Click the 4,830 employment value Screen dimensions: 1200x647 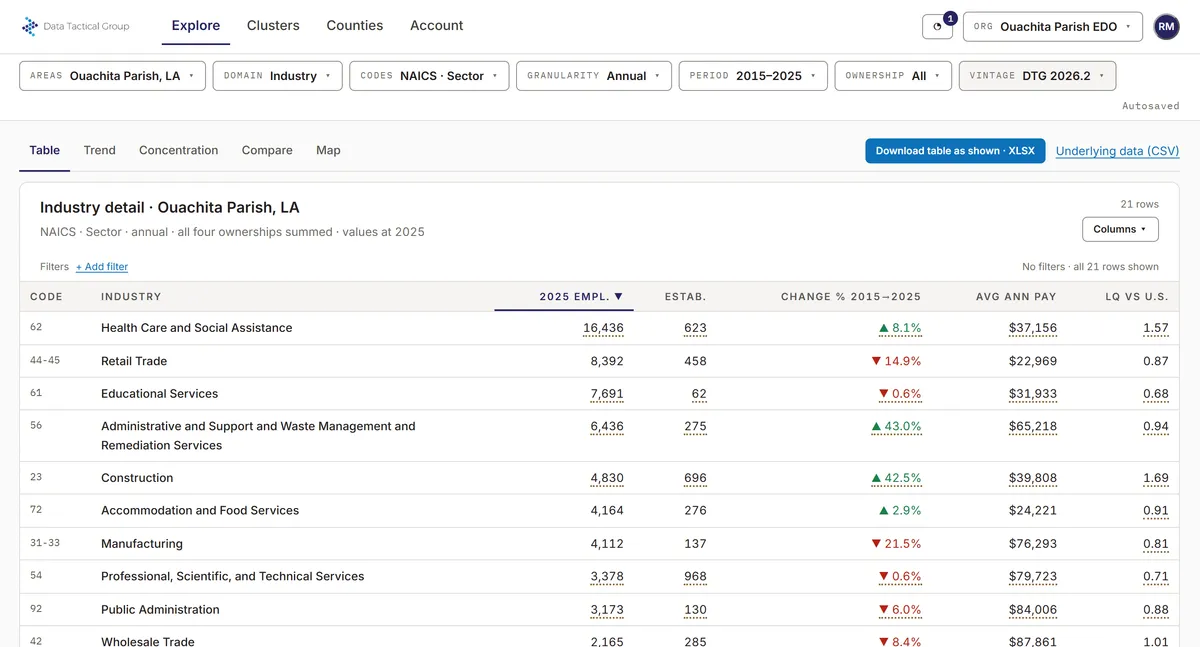[607, 478]
